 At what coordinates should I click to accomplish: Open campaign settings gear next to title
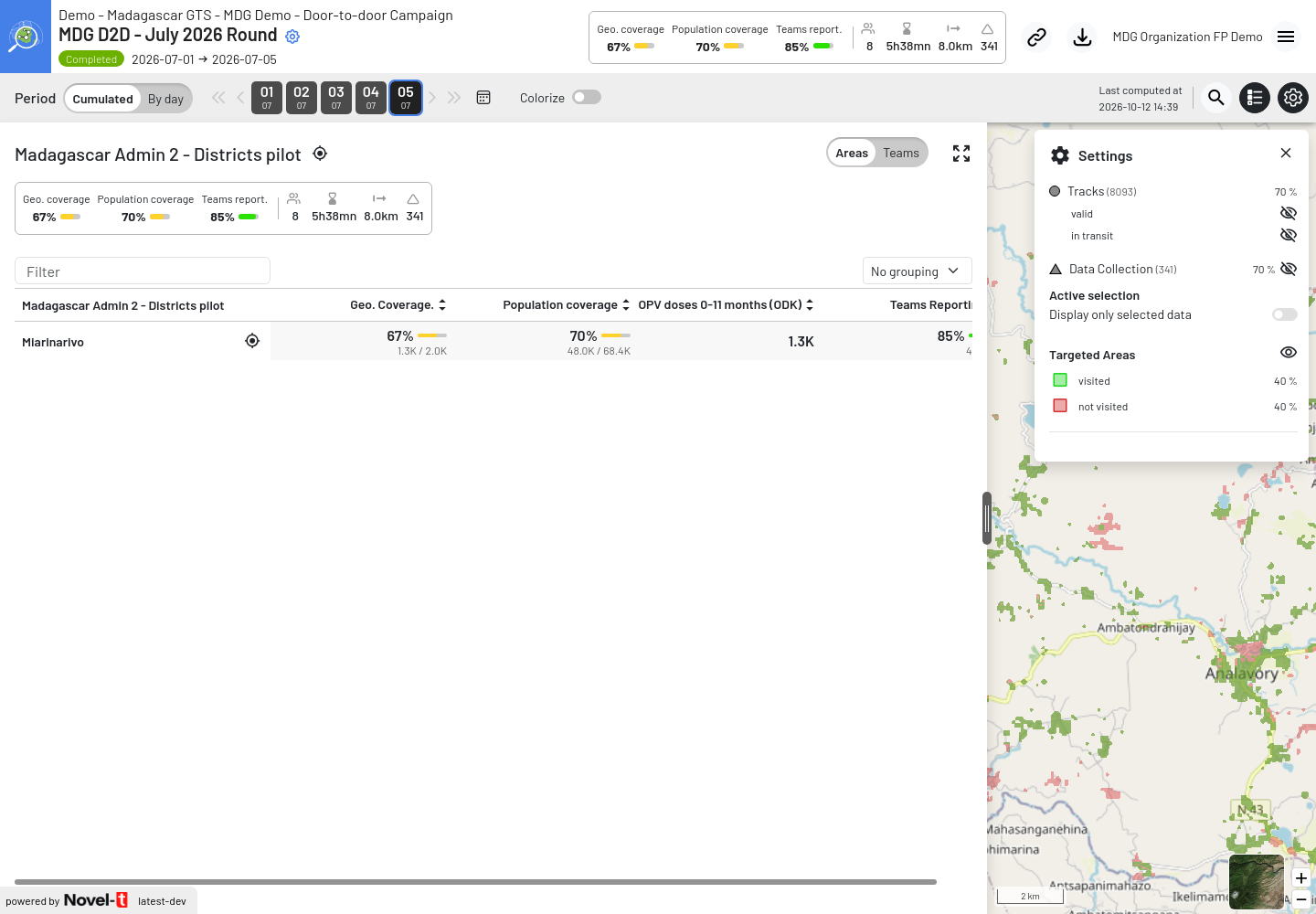[x=292, y=37]
